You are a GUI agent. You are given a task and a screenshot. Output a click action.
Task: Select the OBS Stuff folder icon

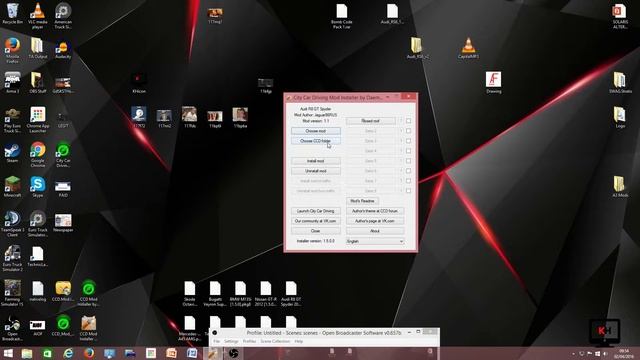pos(38,83)
